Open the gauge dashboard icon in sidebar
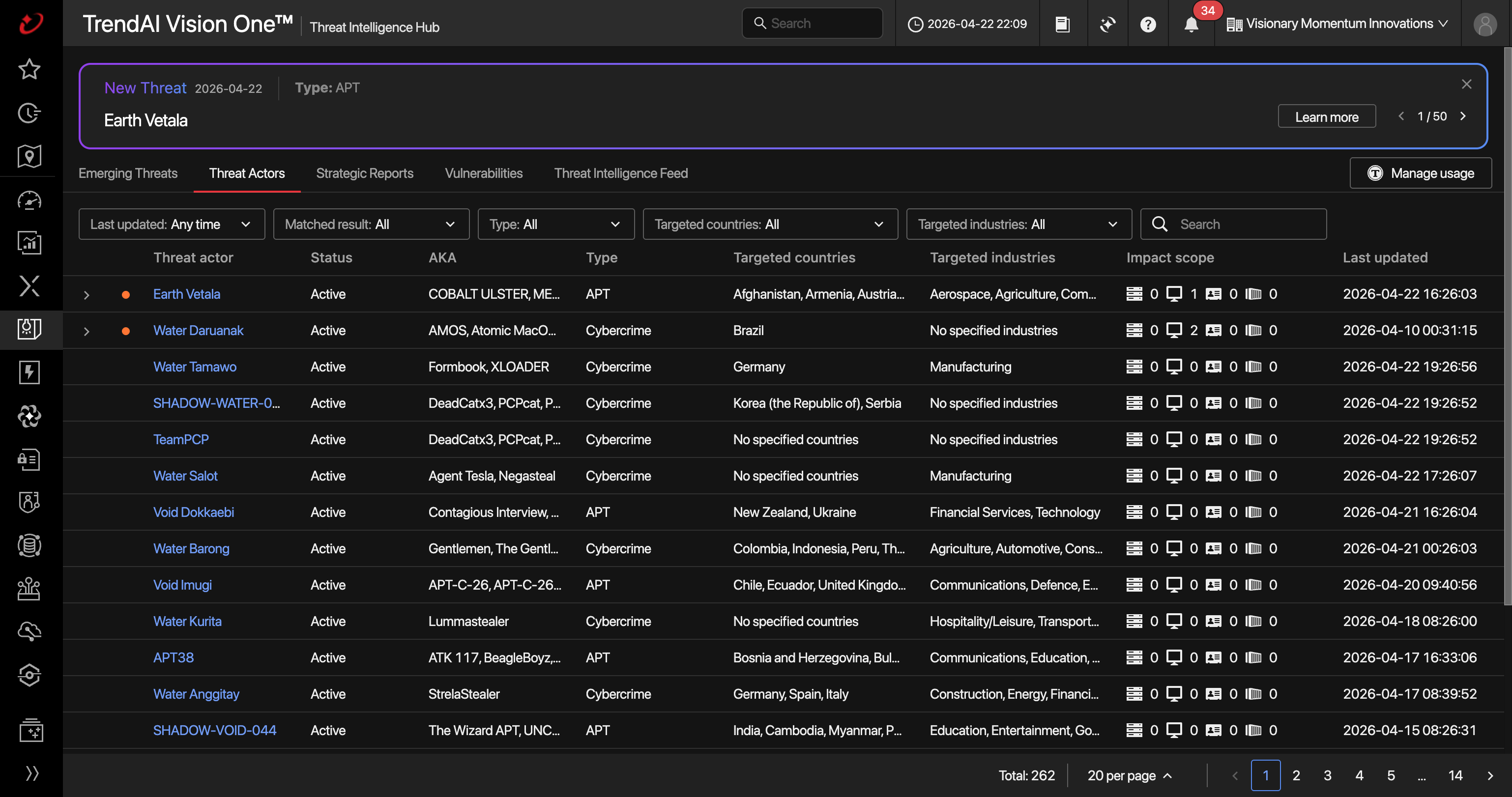 tap(29, 200)
